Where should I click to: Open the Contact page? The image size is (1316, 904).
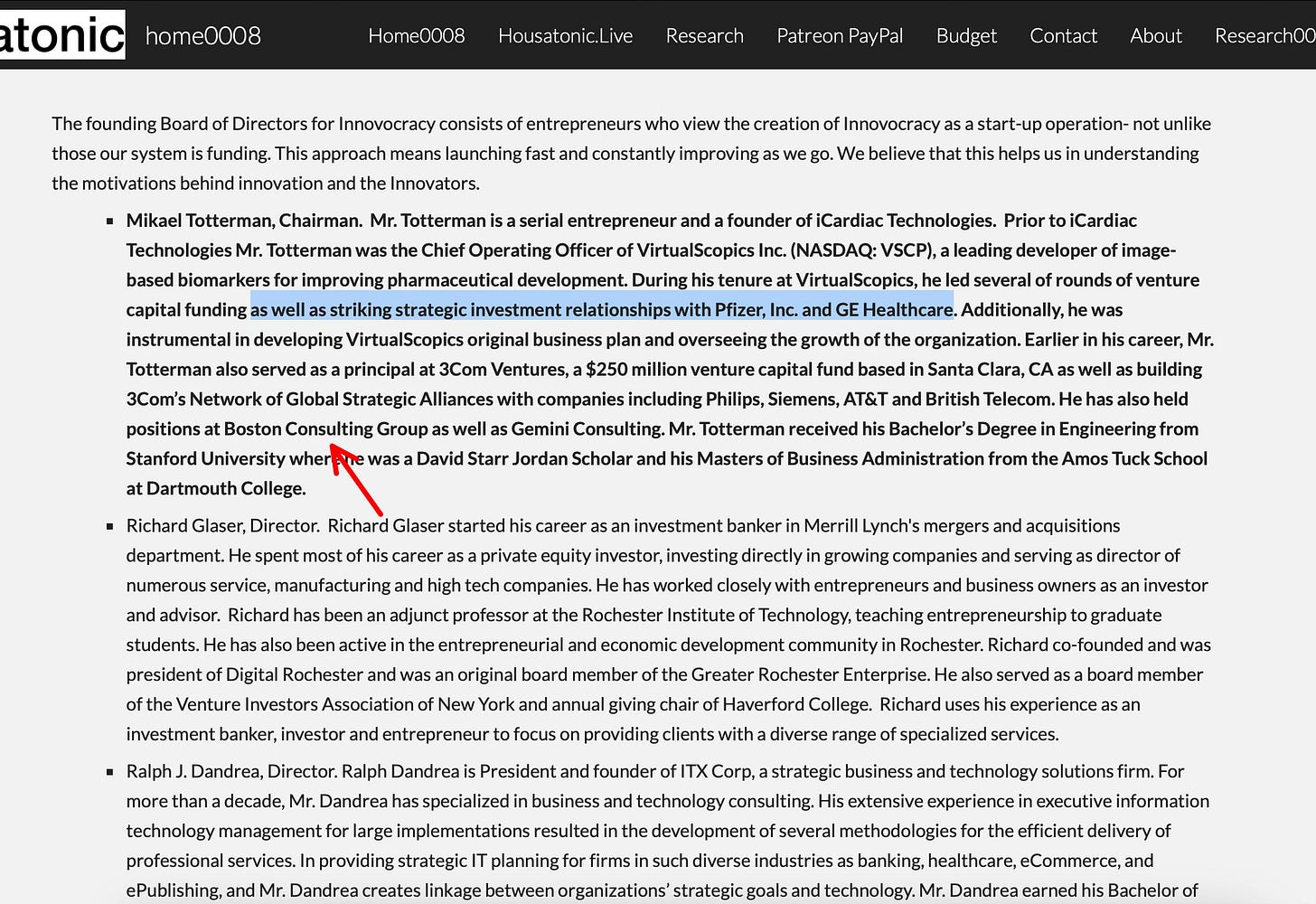point(1064,35)
